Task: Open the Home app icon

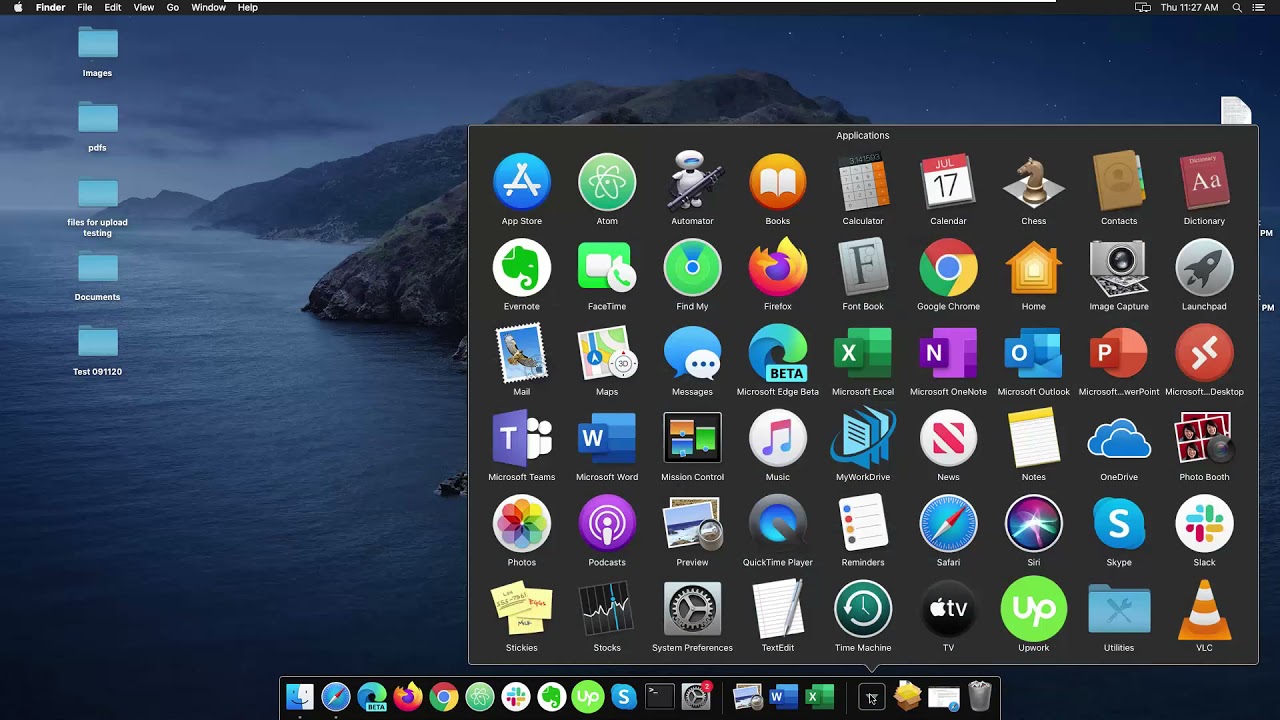Action: pos(1034,268)
